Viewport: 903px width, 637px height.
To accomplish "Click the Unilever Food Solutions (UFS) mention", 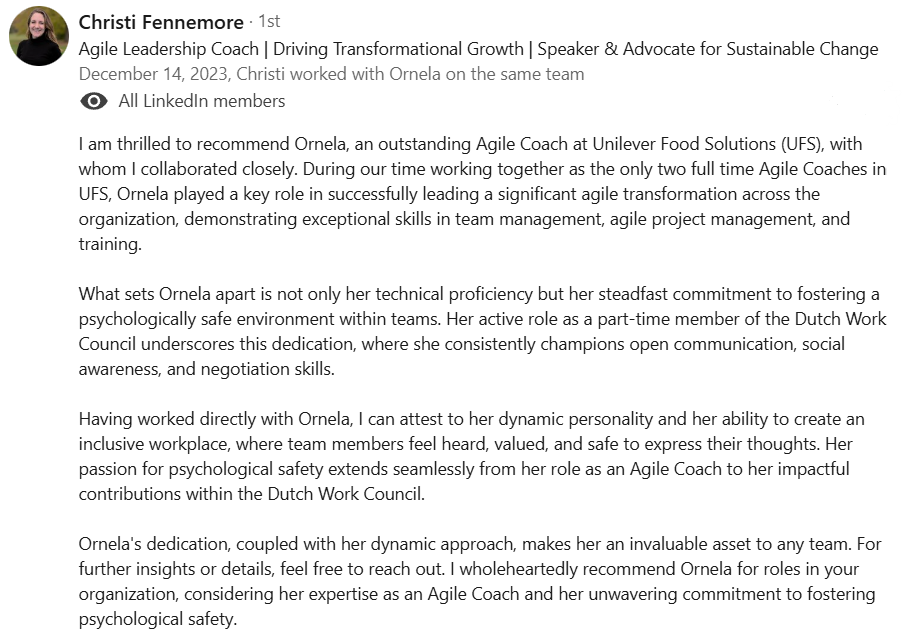I will pos(708,144).
